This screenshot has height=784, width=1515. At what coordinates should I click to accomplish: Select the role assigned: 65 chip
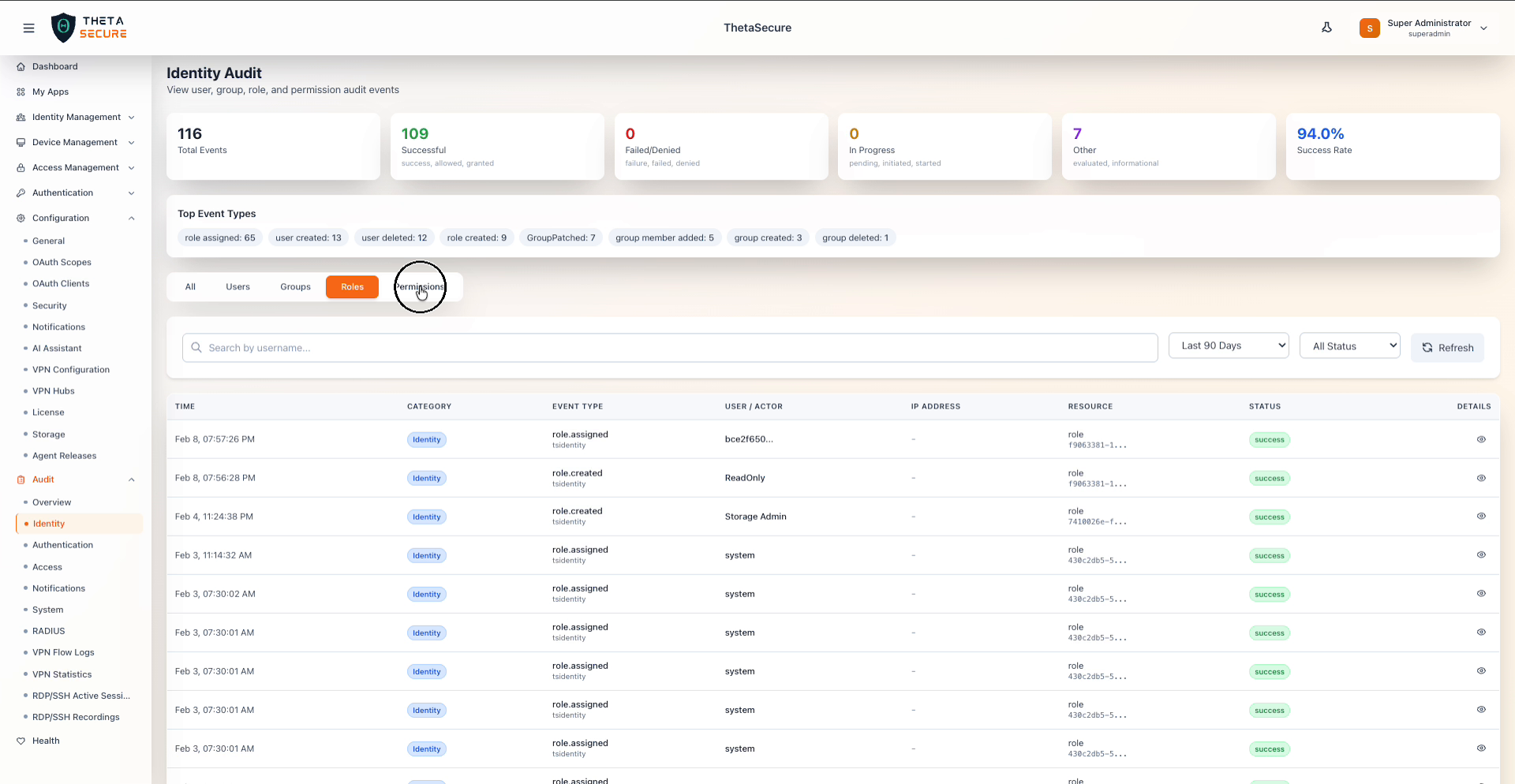point(220,237)
